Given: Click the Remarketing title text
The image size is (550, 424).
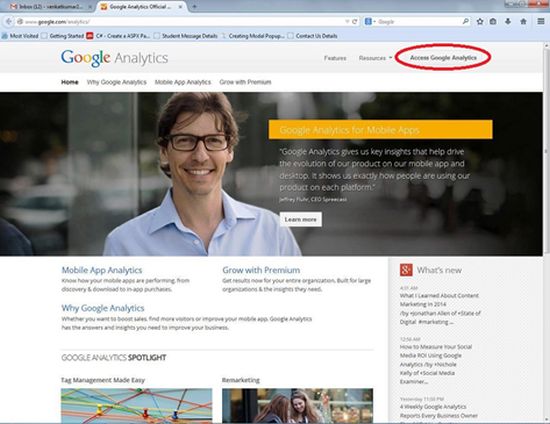Looking at the screenshot, I should point(241,380).
